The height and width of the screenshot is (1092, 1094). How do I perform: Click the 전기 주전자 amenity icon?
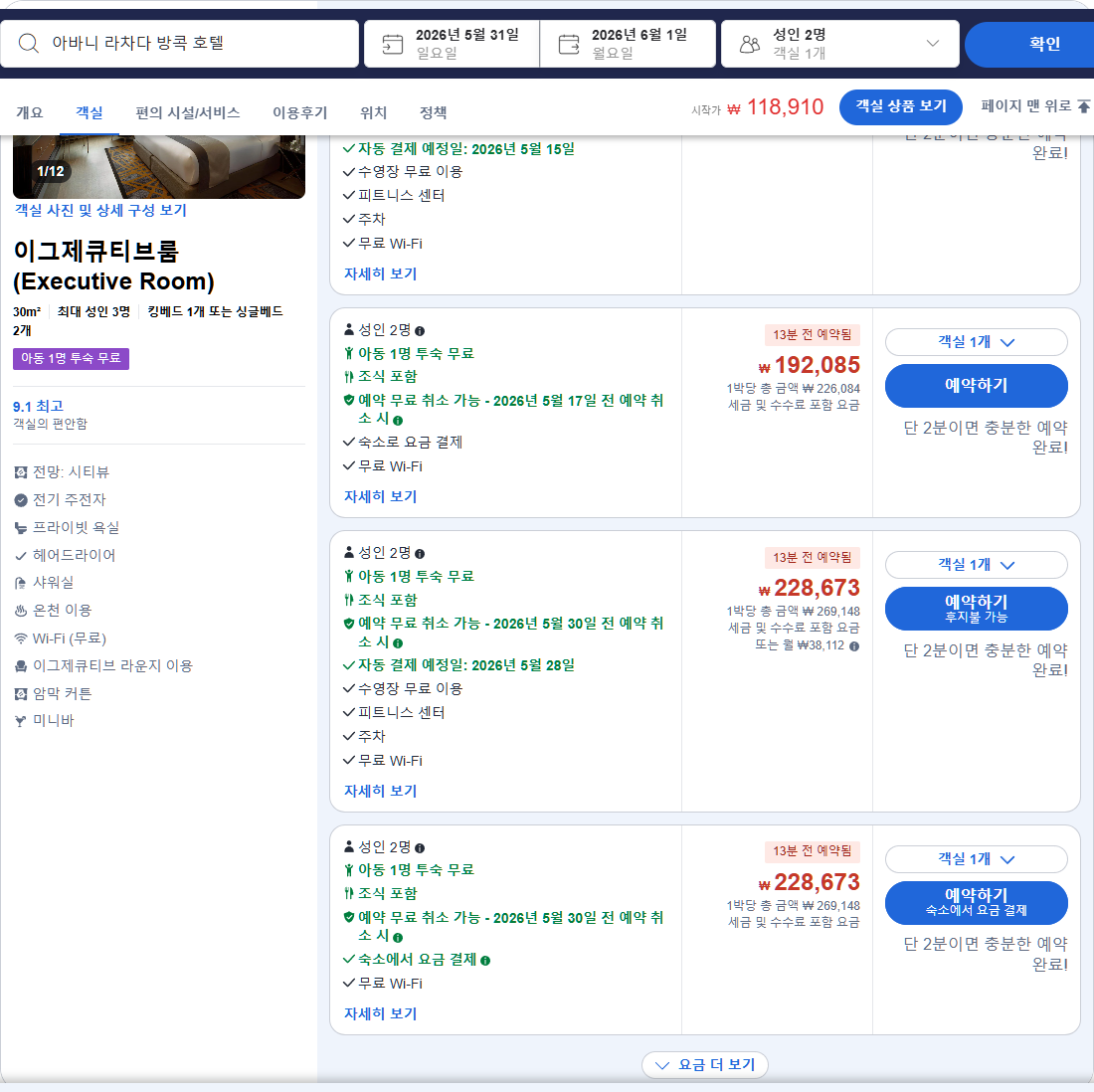(x=21, y=500)
